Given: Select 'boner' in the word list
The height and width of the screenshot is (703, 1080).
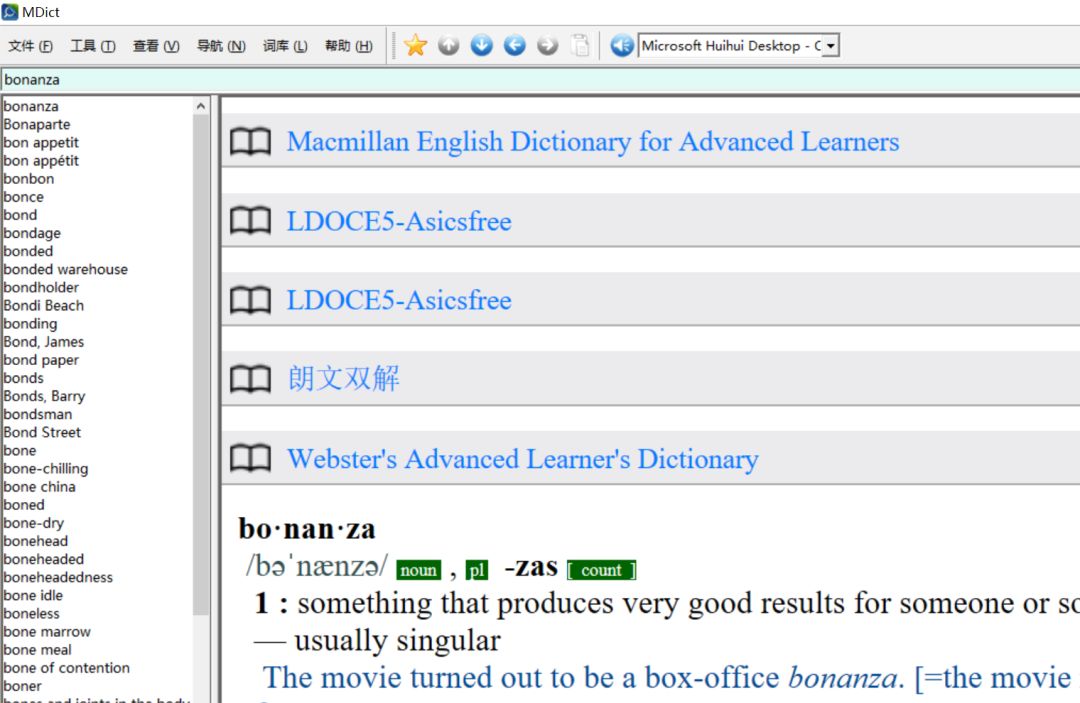Looking at the screenshot, I should (23, 686).
